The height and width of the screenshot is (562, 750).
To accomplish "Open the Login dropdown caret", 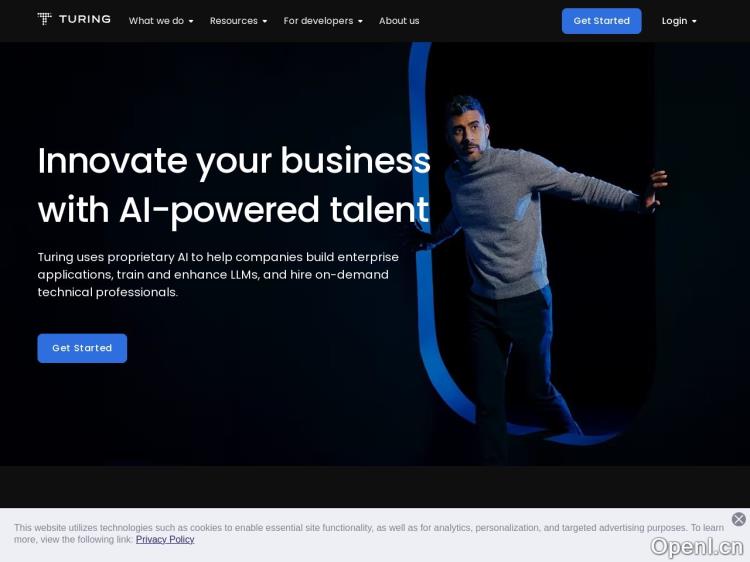I will (x=694, y=22).
